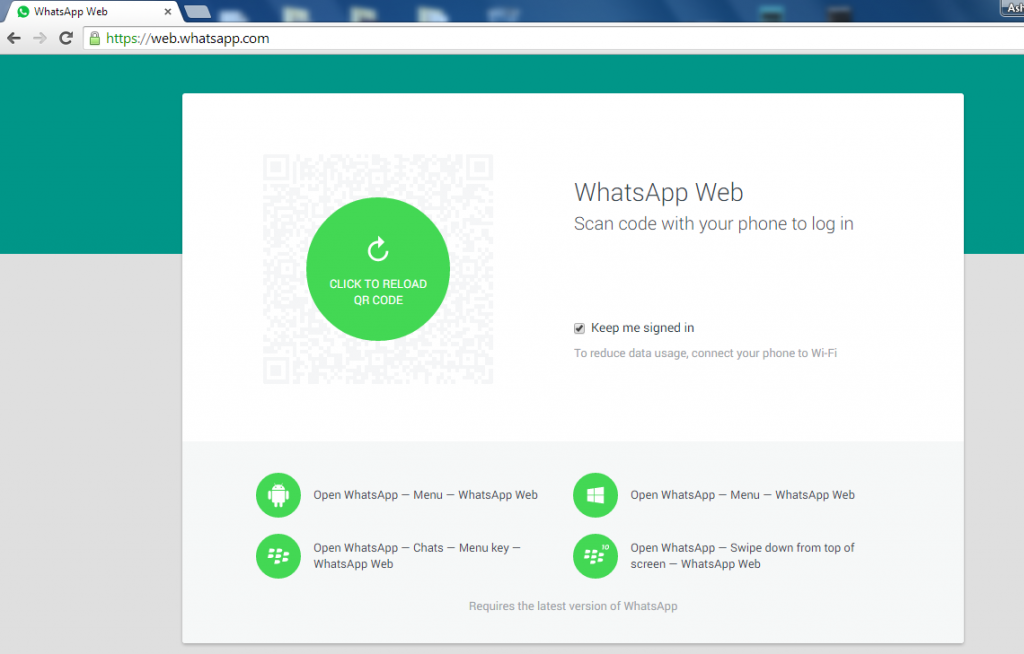Image resolution: width=1024 pixels, height=654 pixels.
Task: Click the browser refresh icon
Action: coord(65,38)
